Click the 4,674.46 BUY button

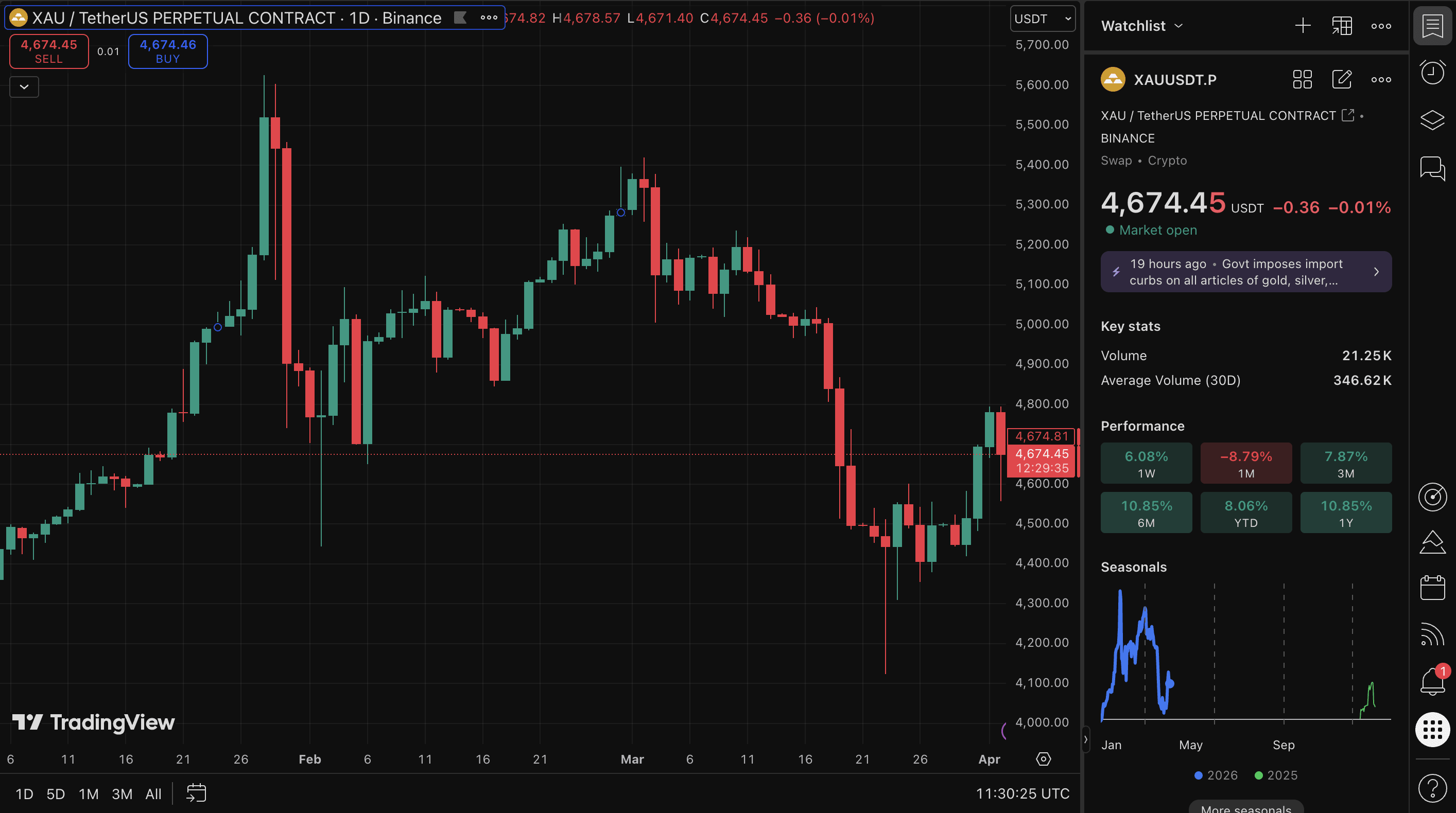(x=168, y=51)
